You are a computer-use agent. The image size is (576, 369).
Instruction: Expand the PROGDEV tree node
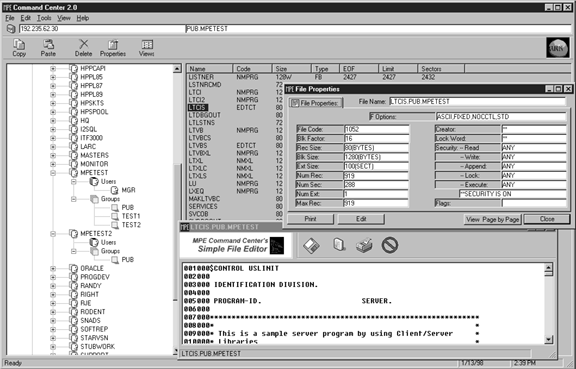click(53, 277)
